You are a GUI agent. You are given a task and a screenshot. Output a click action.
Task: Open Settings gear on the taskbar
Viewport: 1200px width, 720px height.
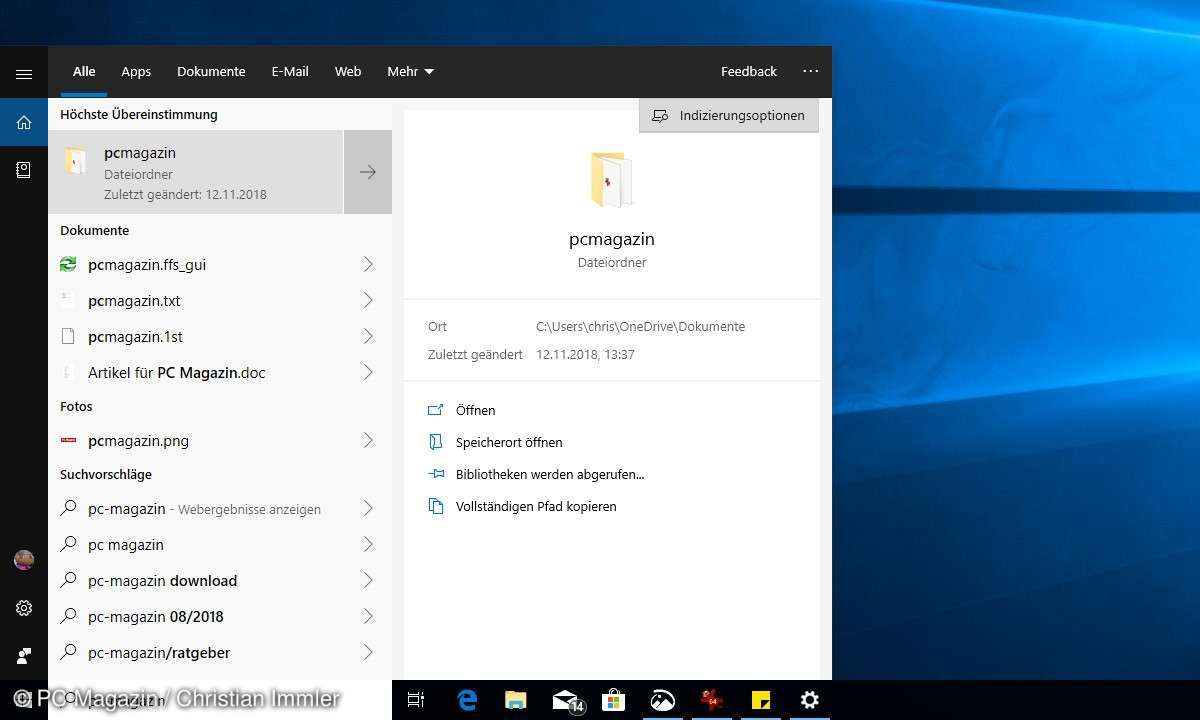pyautogui.click(x=810, y=700)
